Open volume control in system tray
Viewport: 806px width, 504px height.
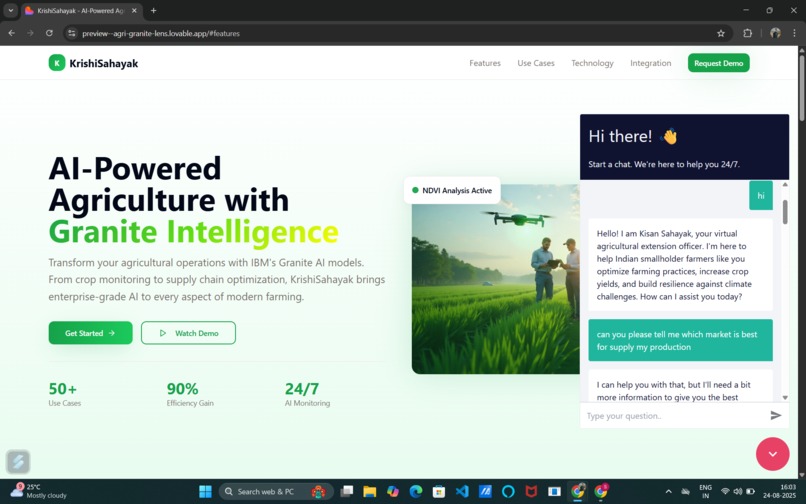pyautogui.click(x=738, y=491)
